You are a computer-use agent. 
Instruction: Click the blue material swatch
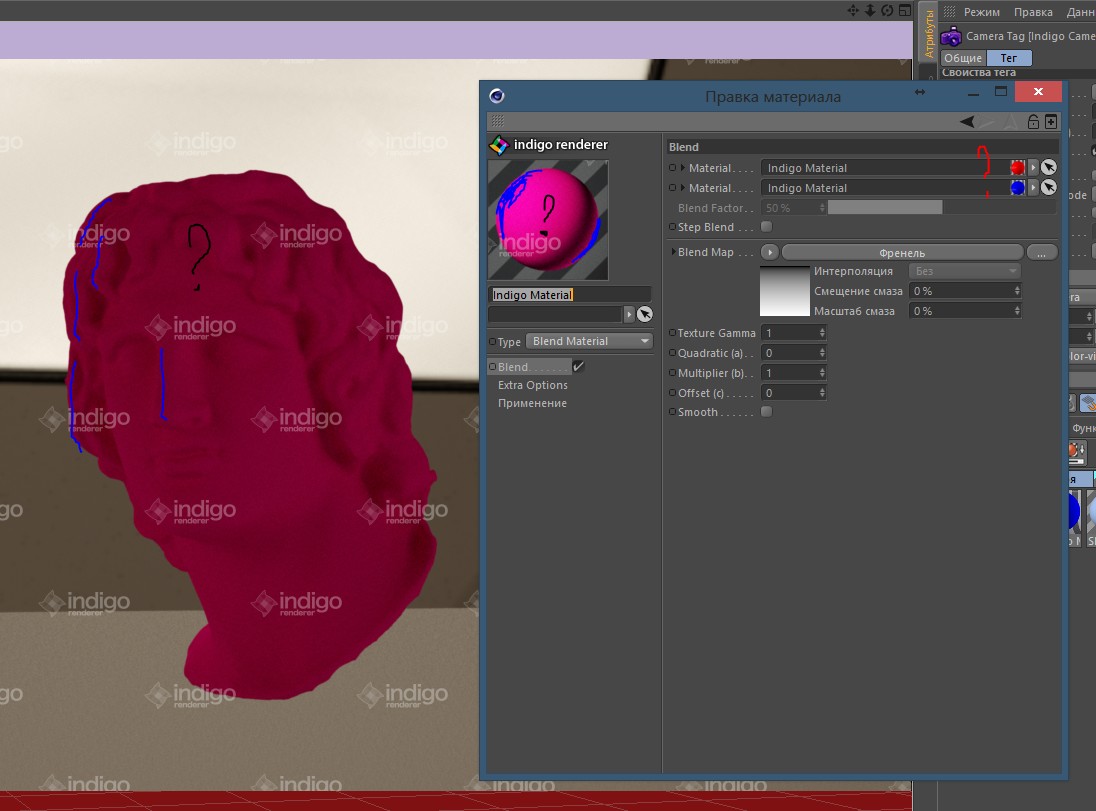1017,188
